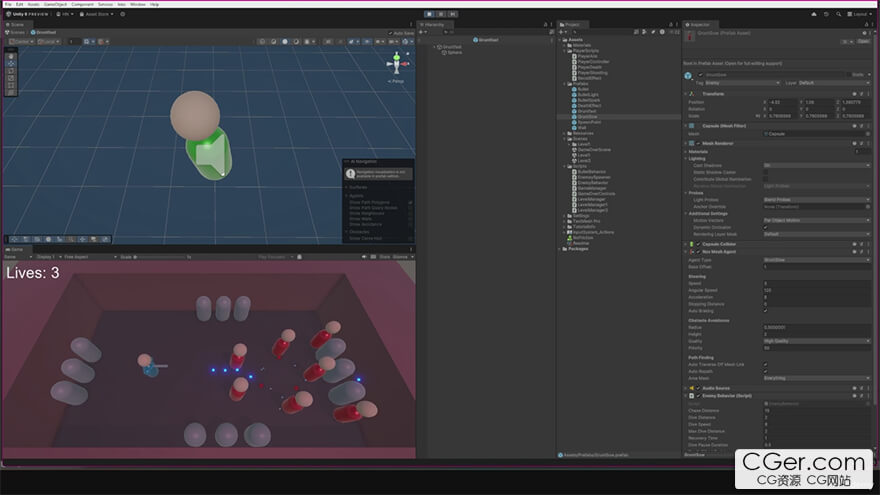Open the Local handle rotation dropdown

(49, 42)
